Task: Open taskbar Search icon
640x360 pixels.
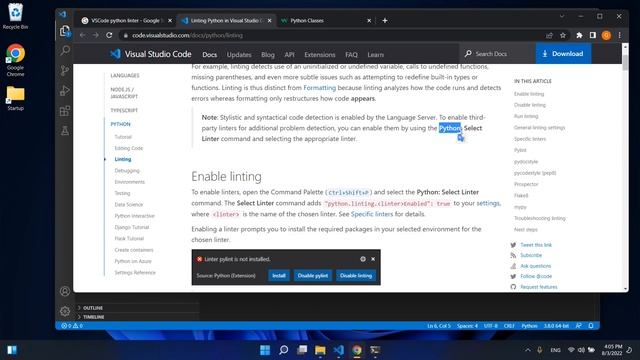Action: 284,350
